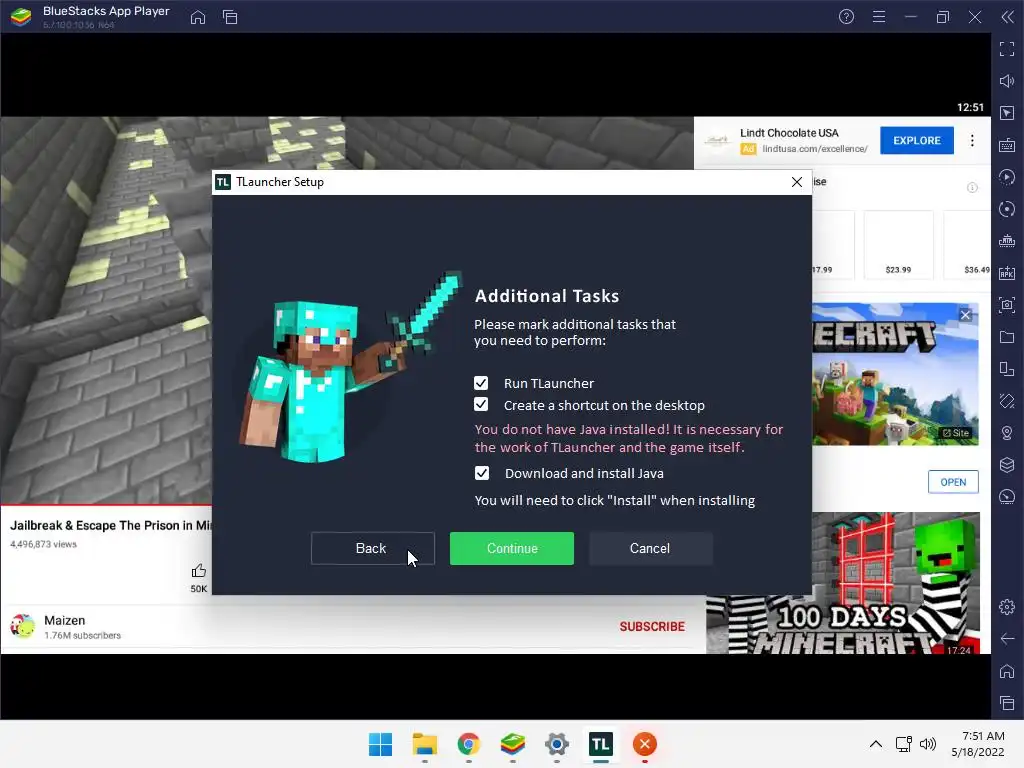
Task: Open Windows Start menu
Action: 380,744
